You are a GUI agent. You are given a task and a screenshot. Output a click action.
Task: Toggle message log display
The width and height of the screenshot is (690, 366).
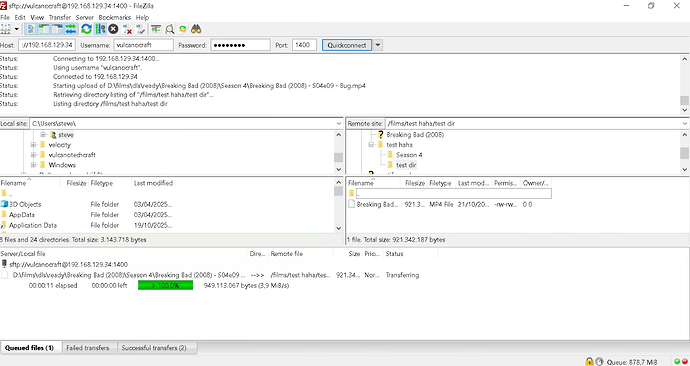(x=31, y=29)
